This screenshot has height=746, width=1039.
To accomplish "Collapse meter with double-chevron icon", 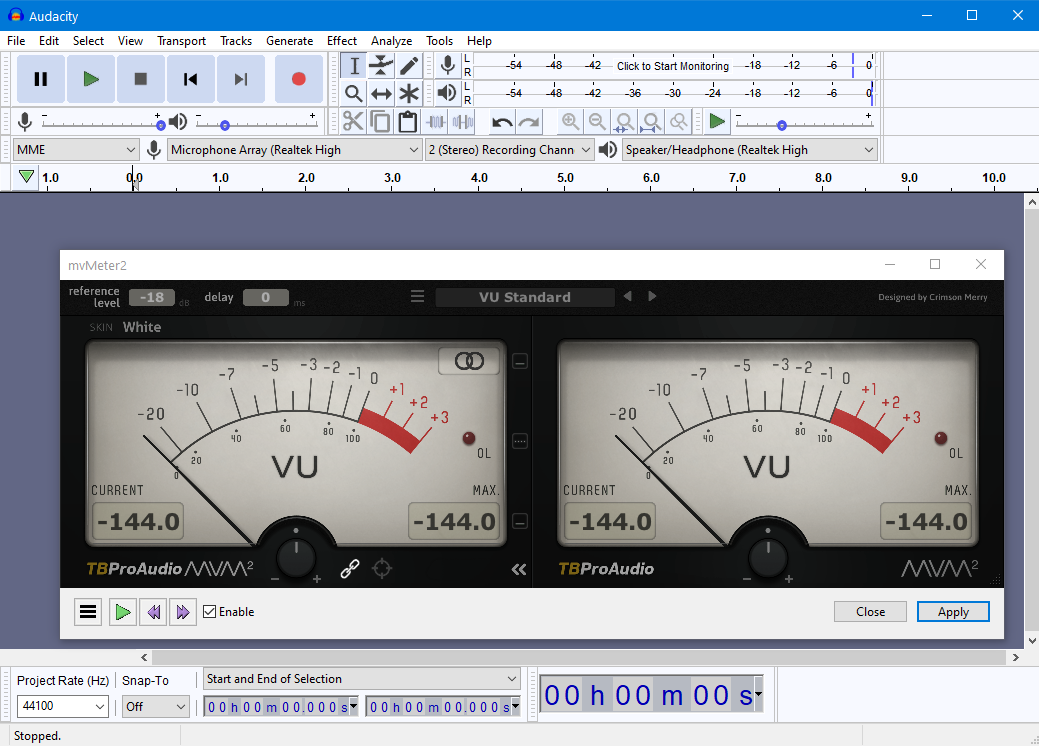I will (x=519, y=569).
